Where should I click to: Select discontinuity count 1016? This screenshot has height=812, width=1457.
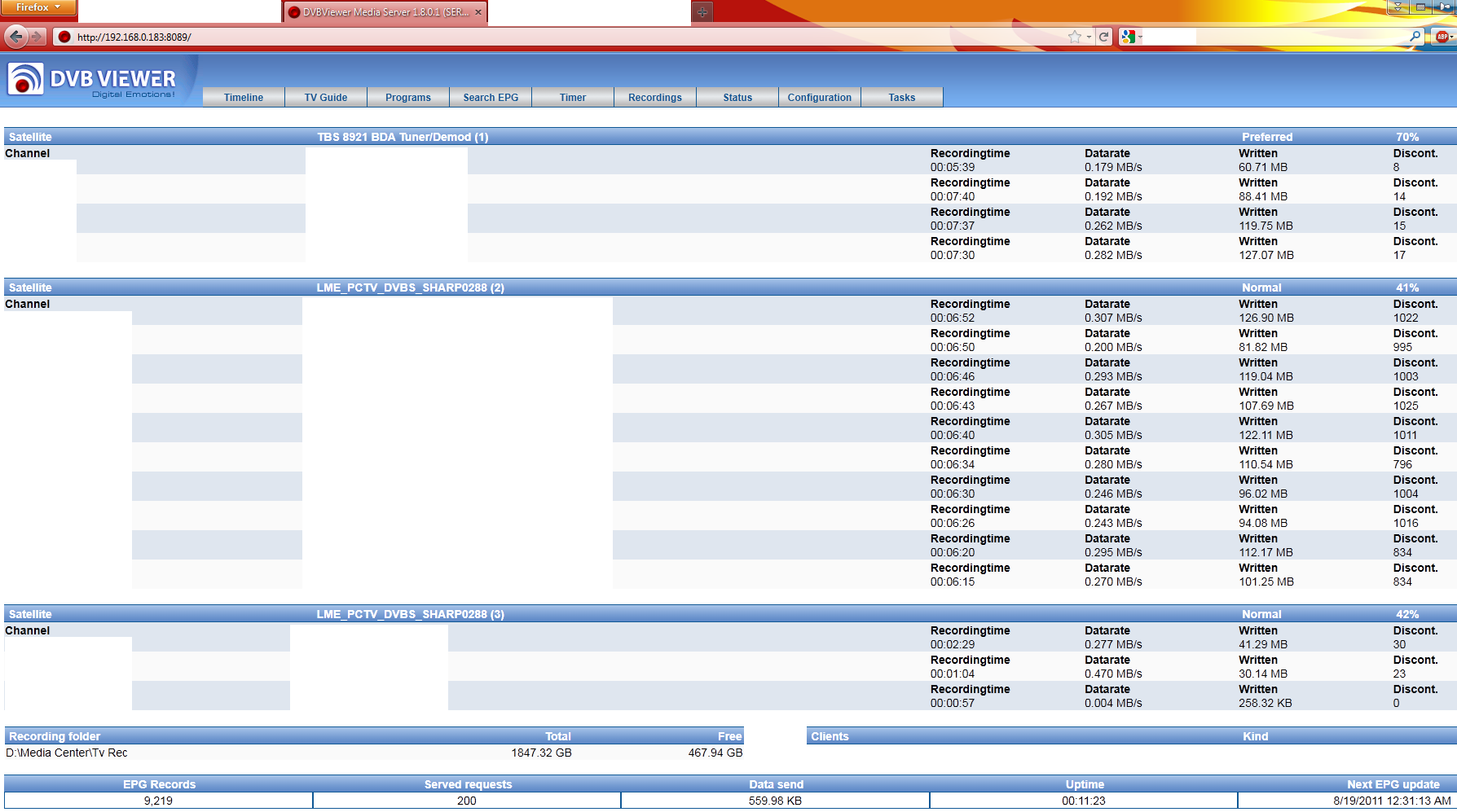(x=1406, y=523)
